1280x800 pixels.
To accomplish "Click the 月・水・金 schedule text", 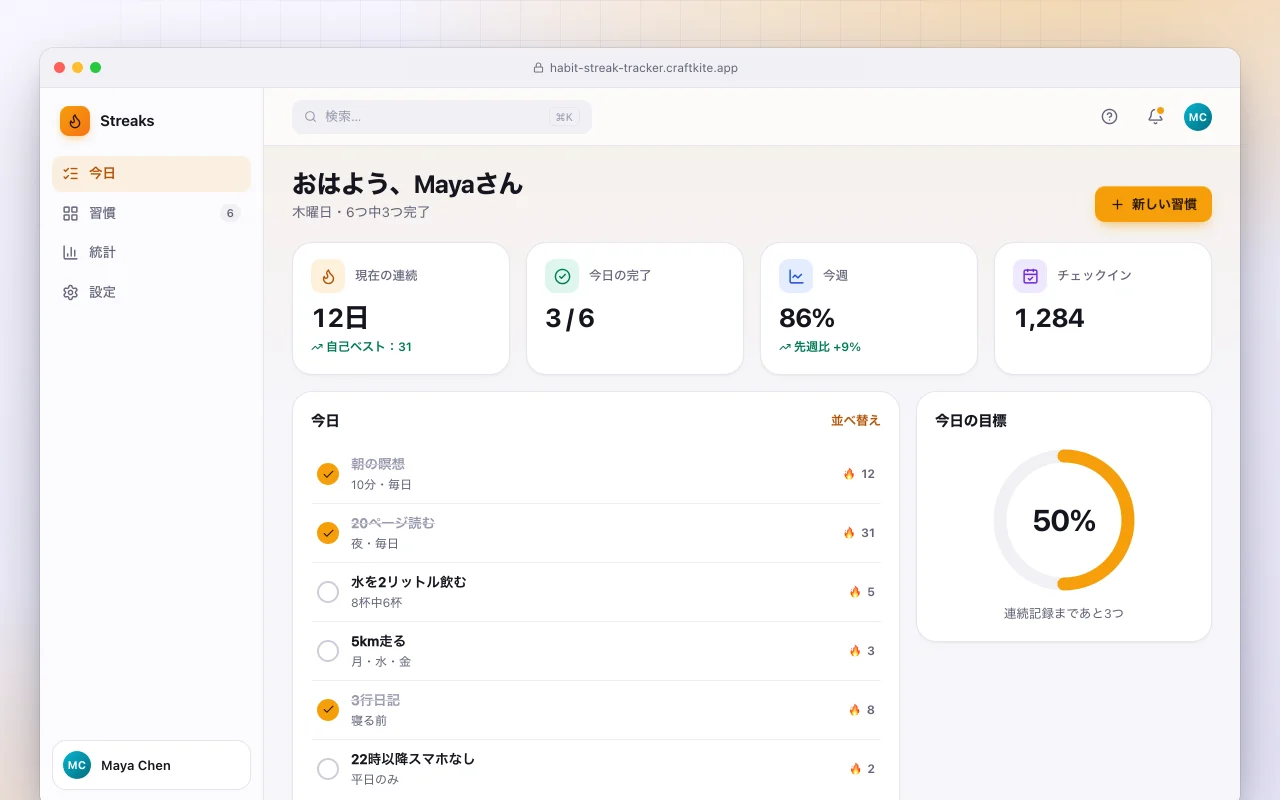I will (381, 662).
